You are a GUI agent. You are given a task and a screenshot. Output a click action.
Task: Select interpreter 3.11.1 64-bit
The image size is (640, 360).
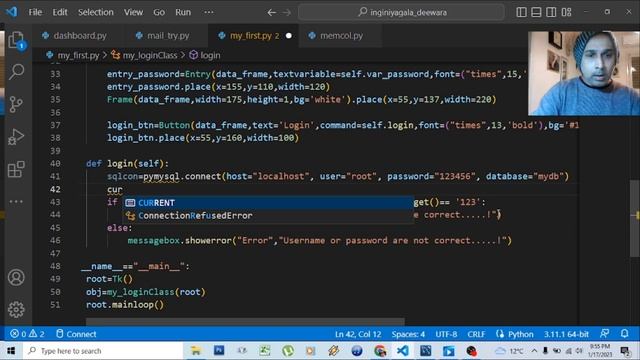(566, 334)
